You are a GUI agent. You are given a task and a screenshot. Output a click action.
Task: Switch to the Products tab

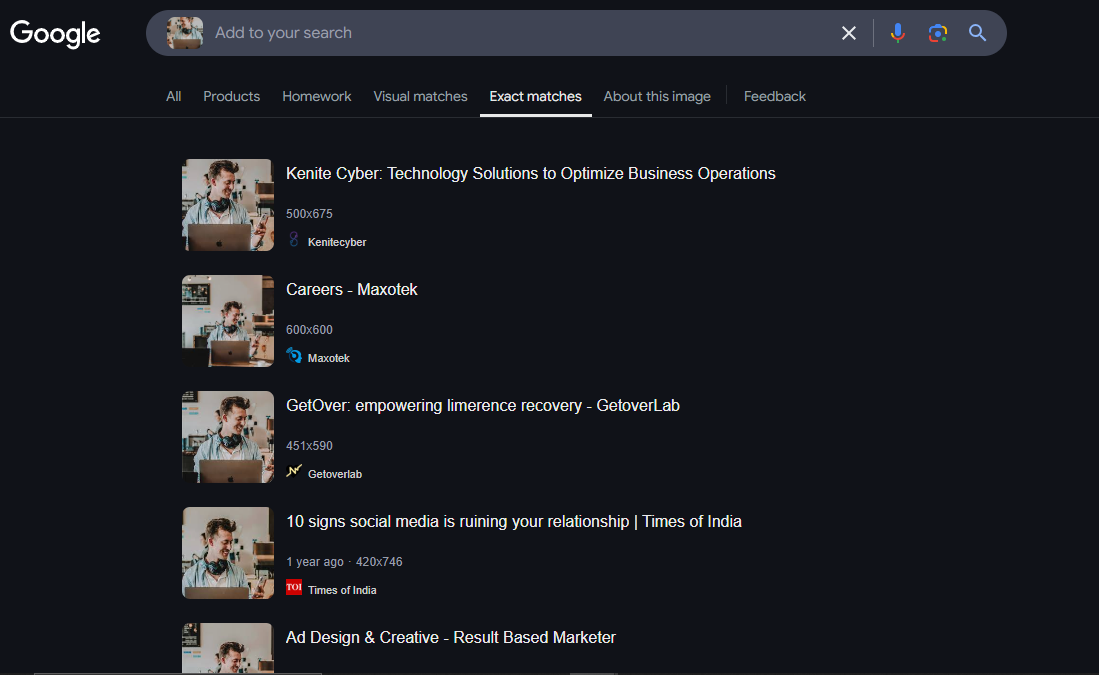(231, 96)
